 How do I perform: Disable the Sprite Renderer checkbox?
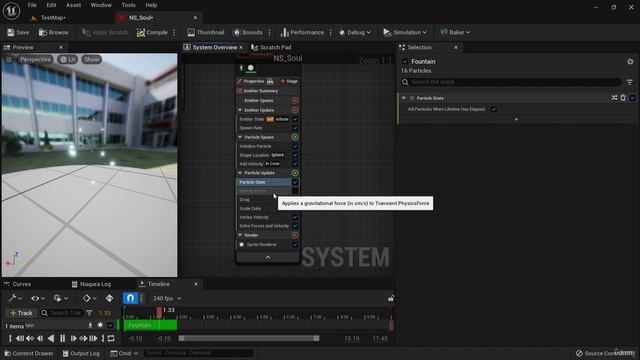(x=295, y=244)
